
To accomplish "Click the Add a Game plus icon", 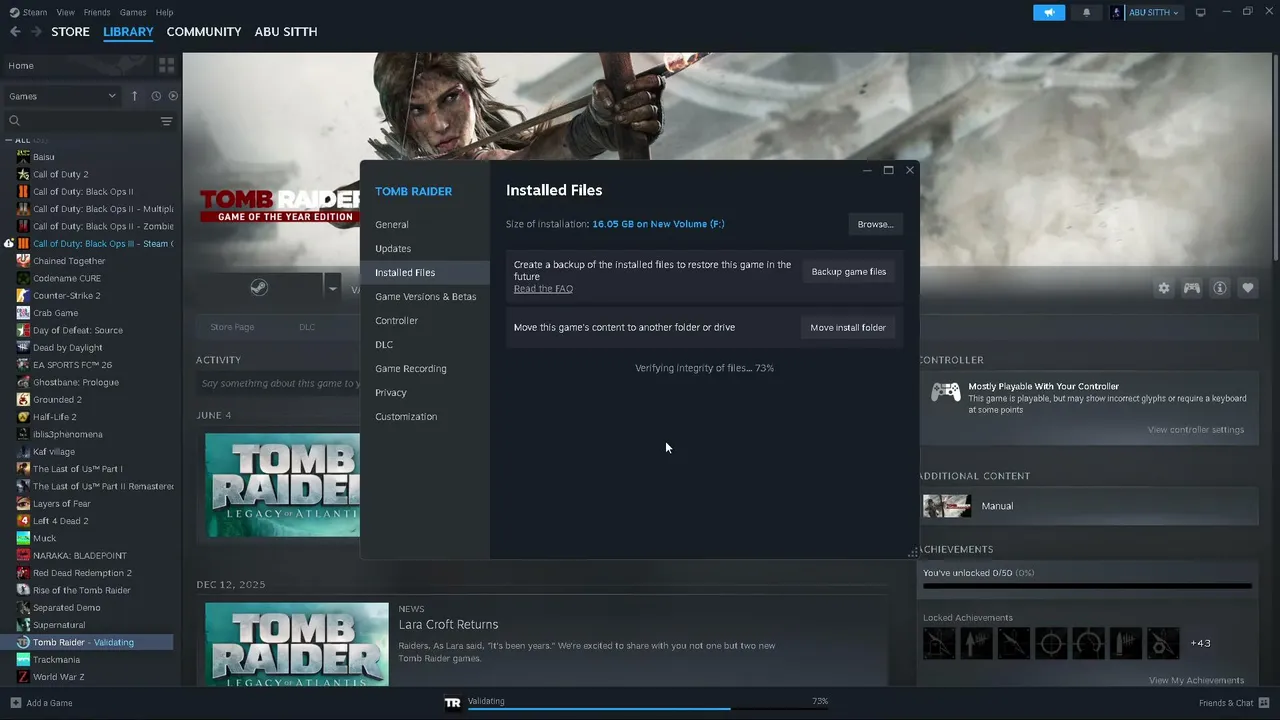I will (x=15, y=703).
